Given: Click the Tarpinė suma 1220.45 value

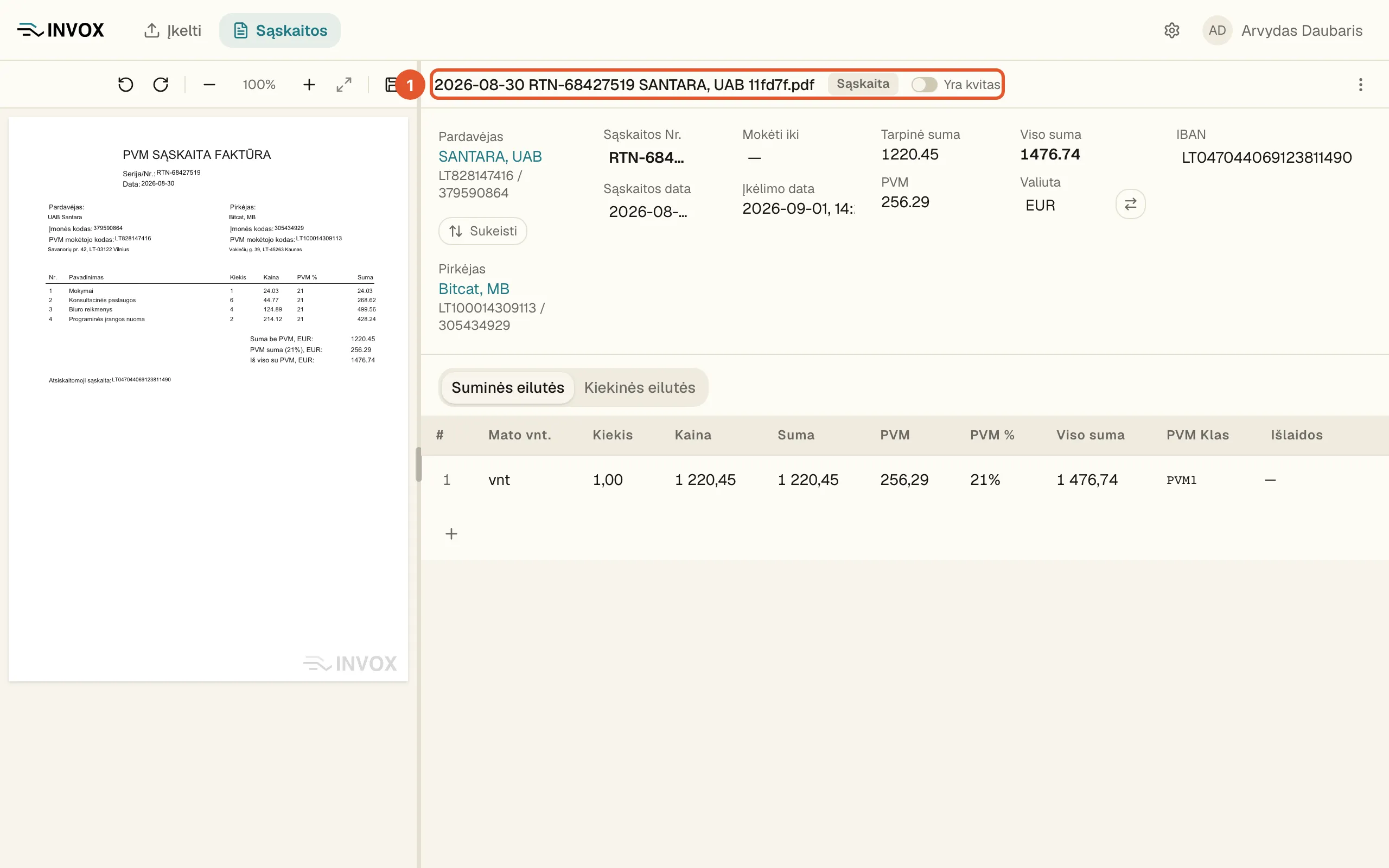Looking at the screenshot, I should pos(910,155).
